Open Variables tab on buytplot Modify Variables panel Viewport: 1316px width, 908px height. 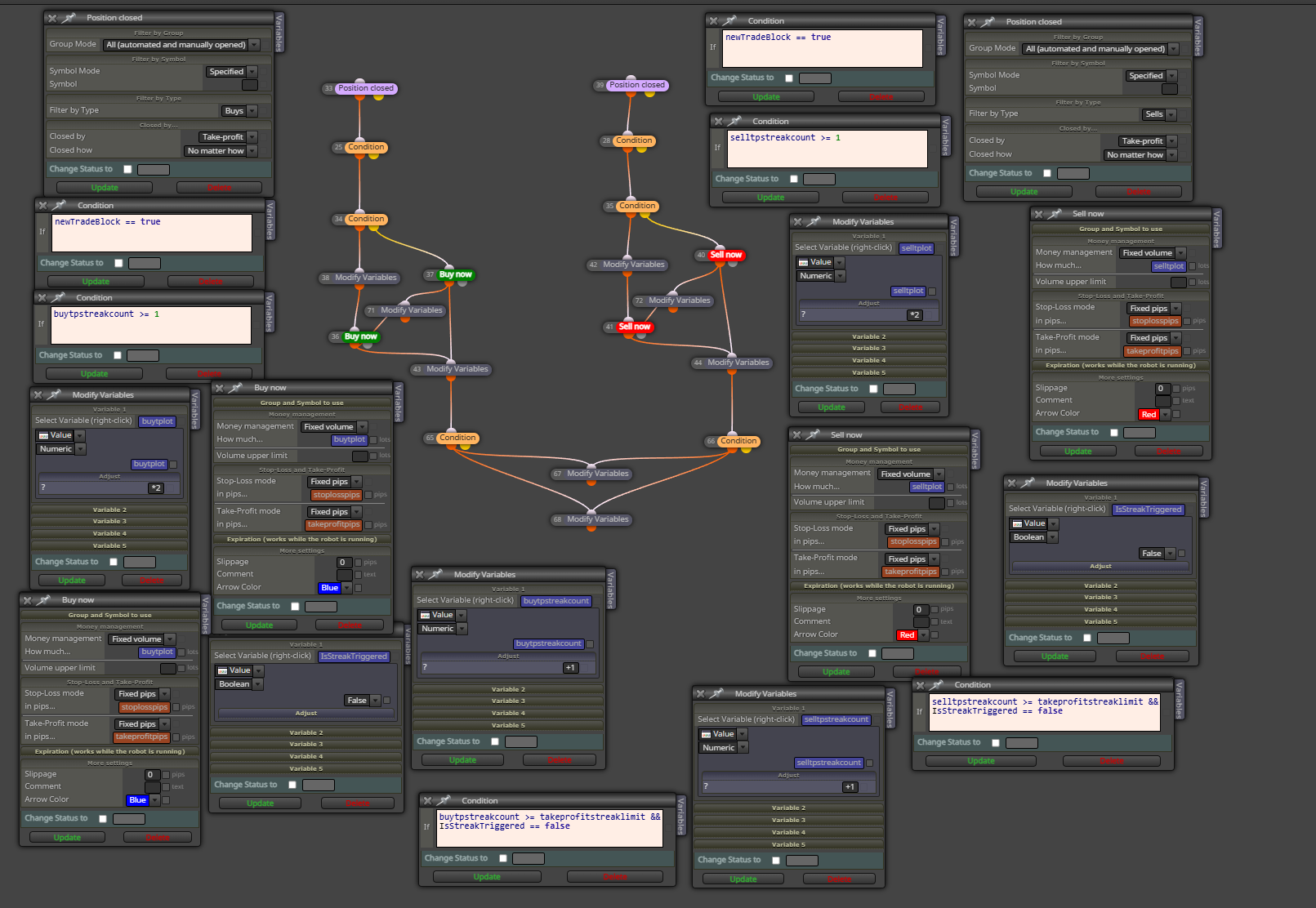coord(194,410)
